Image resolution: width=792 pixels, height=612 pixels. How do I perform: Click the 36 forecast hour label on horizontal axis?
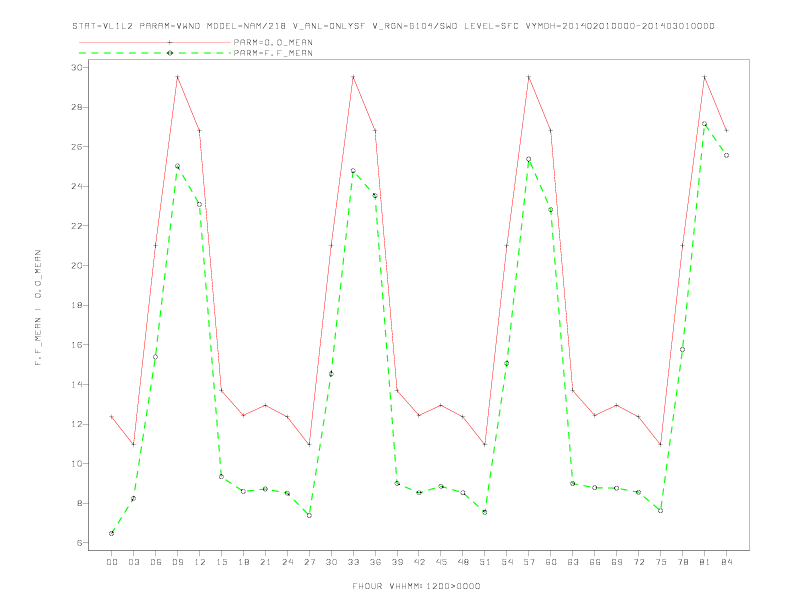(375, 562)
